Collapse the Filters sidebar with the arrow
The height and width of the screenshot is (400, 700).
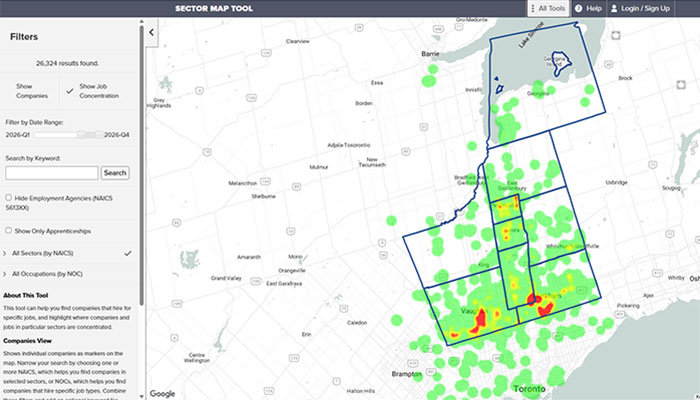coord(151,32)
